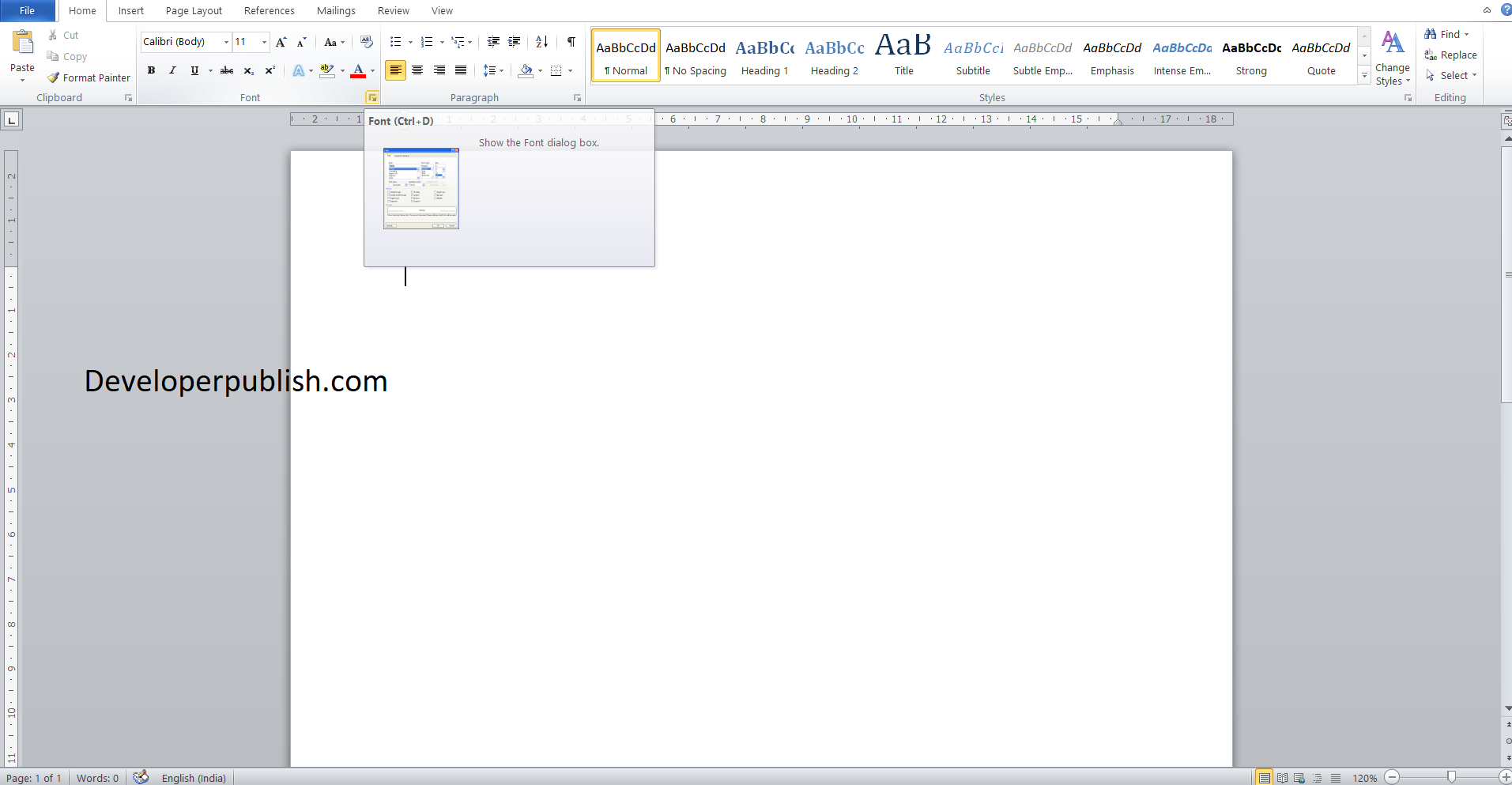Click the zoom in plus button
This screenshot has width=1512, height=785.
1505,777
